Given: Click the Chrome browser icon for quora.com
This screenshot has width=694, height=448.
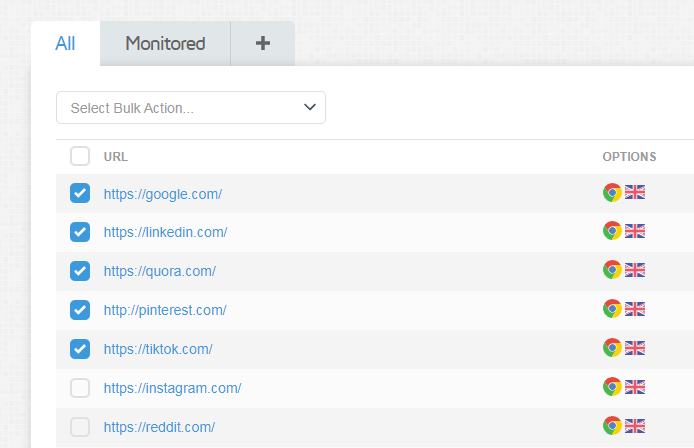Looking at the screenshot, I should (x=612, y=270).
